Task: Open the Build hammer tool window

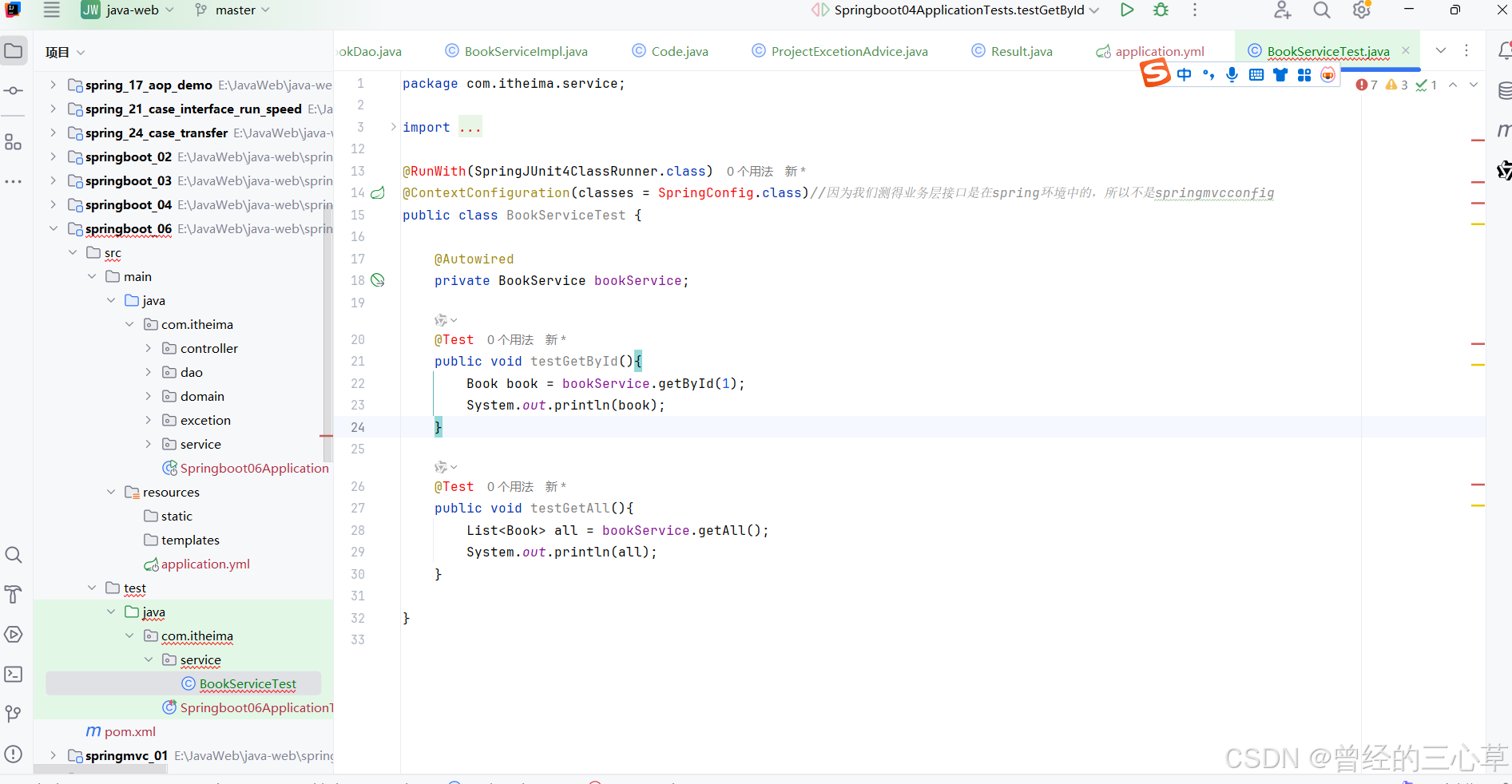Action: pos(14,595)
